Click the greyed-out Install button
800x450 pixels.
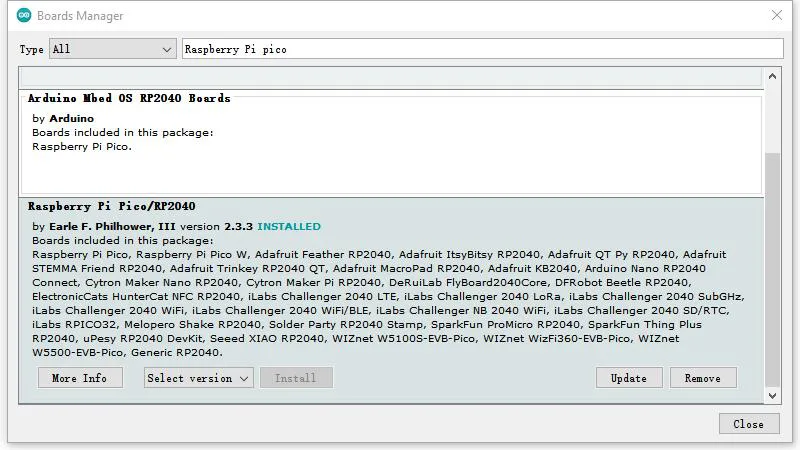(296, 378)
